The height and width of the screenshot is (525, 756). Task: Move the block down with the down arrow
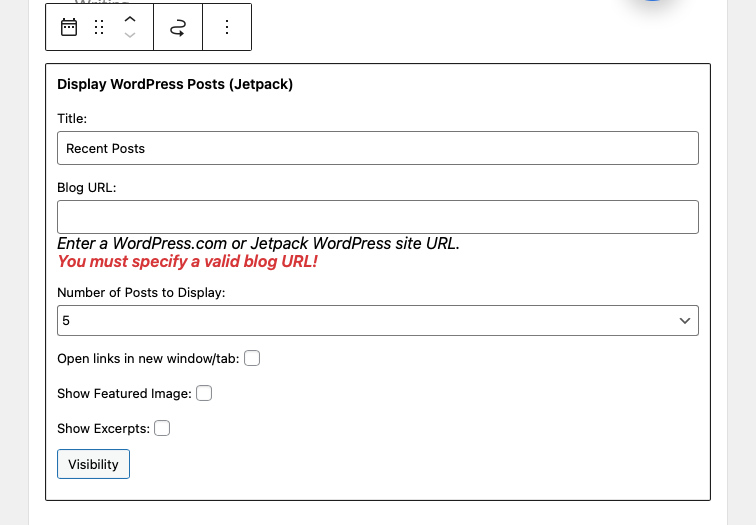[130, 35]
